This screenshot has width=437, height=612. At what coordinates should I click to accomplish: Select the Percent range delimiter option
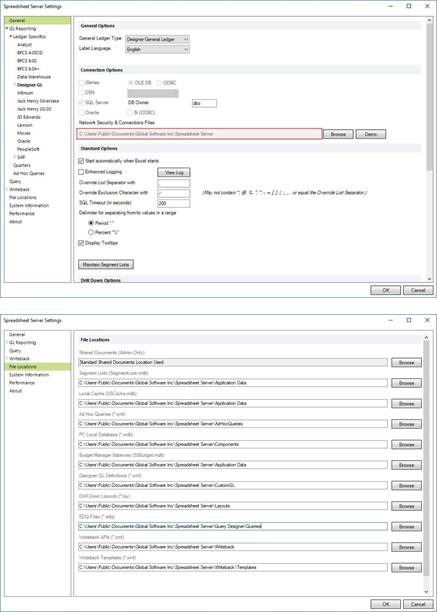tap(91, 232)
